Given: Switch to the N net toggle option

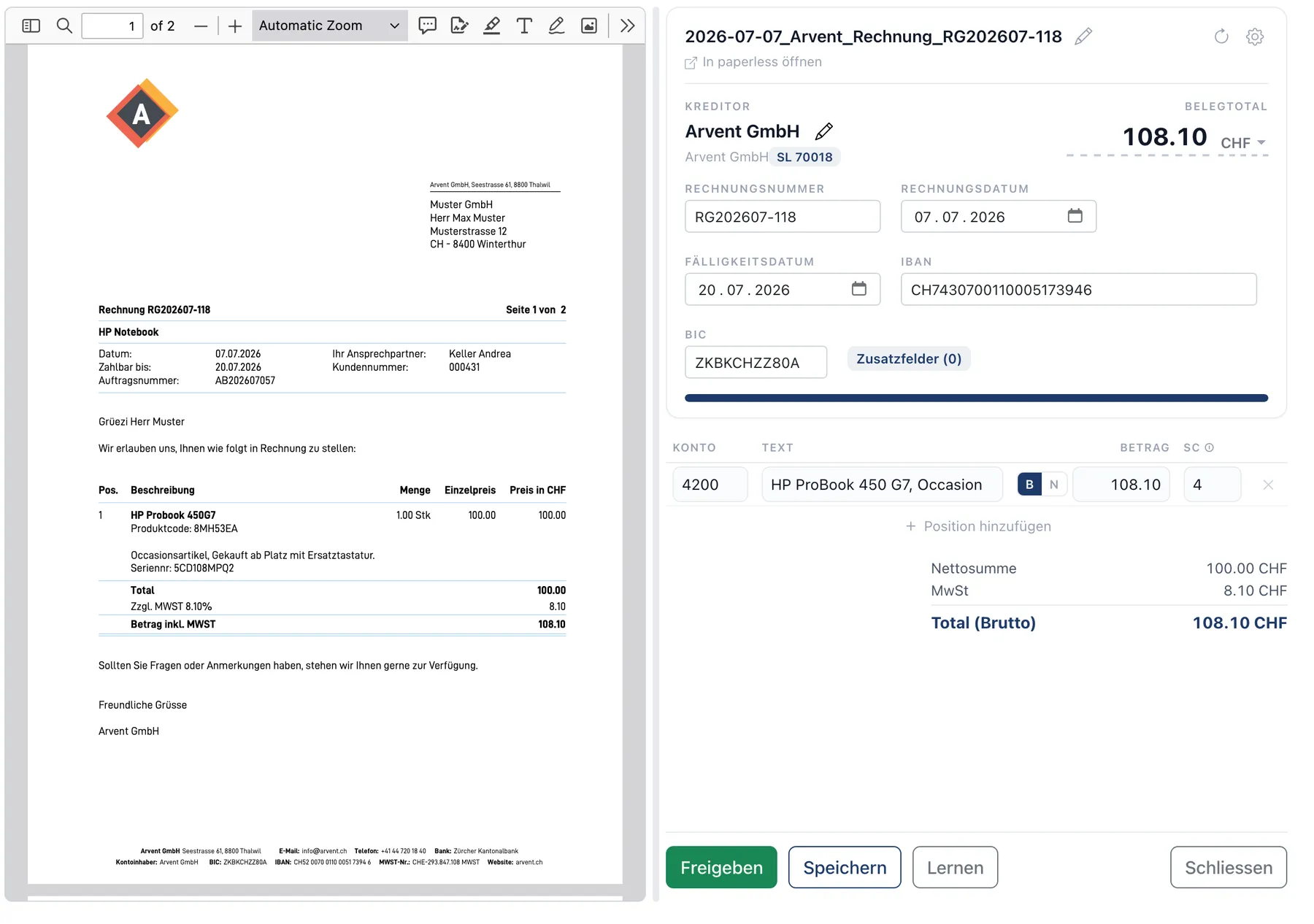Looking at the screenshot, I should [x=1054, y=485].
